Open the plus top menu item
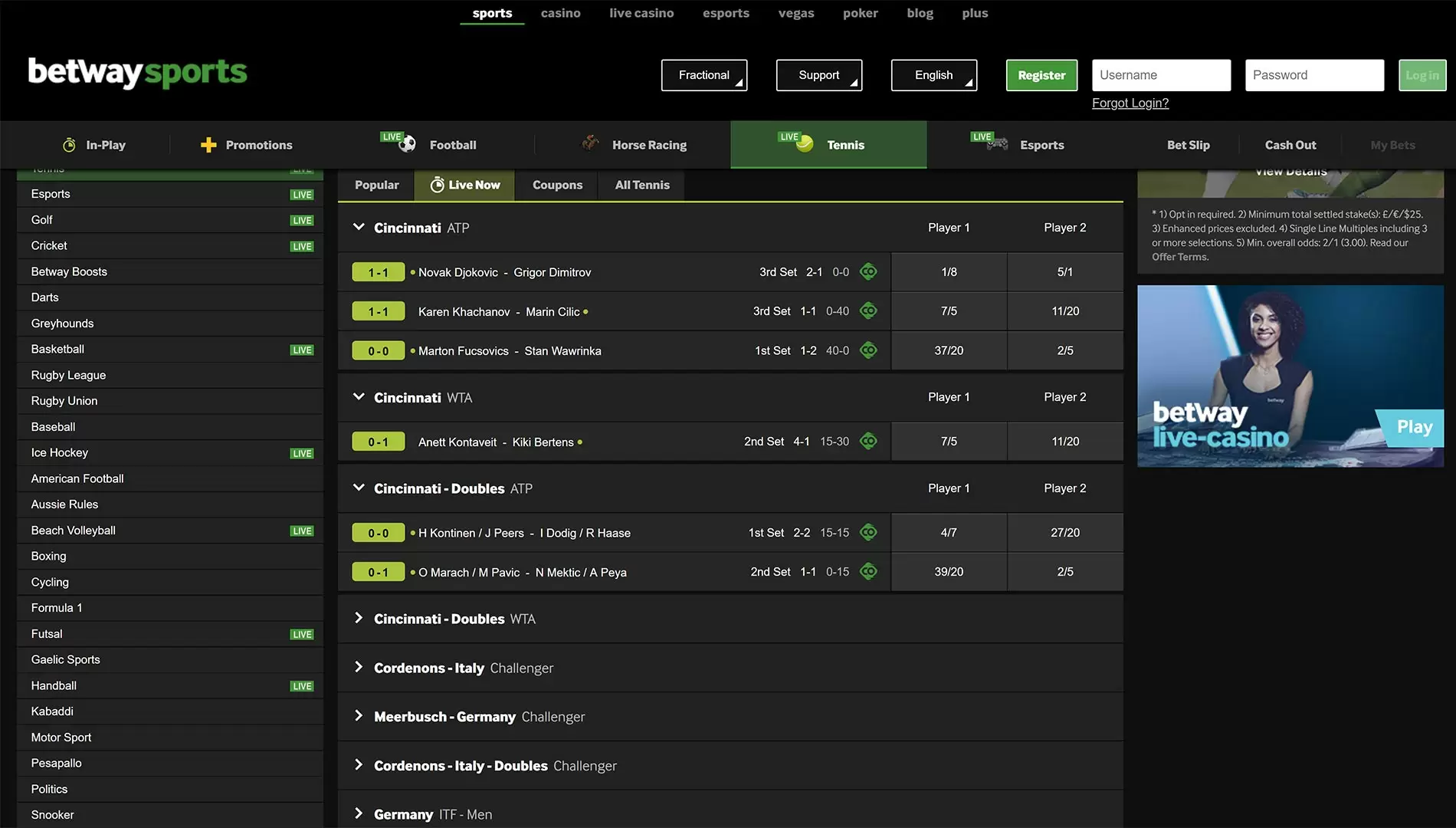Screen dimensions: 1456x828 click(x=975, y=13)
